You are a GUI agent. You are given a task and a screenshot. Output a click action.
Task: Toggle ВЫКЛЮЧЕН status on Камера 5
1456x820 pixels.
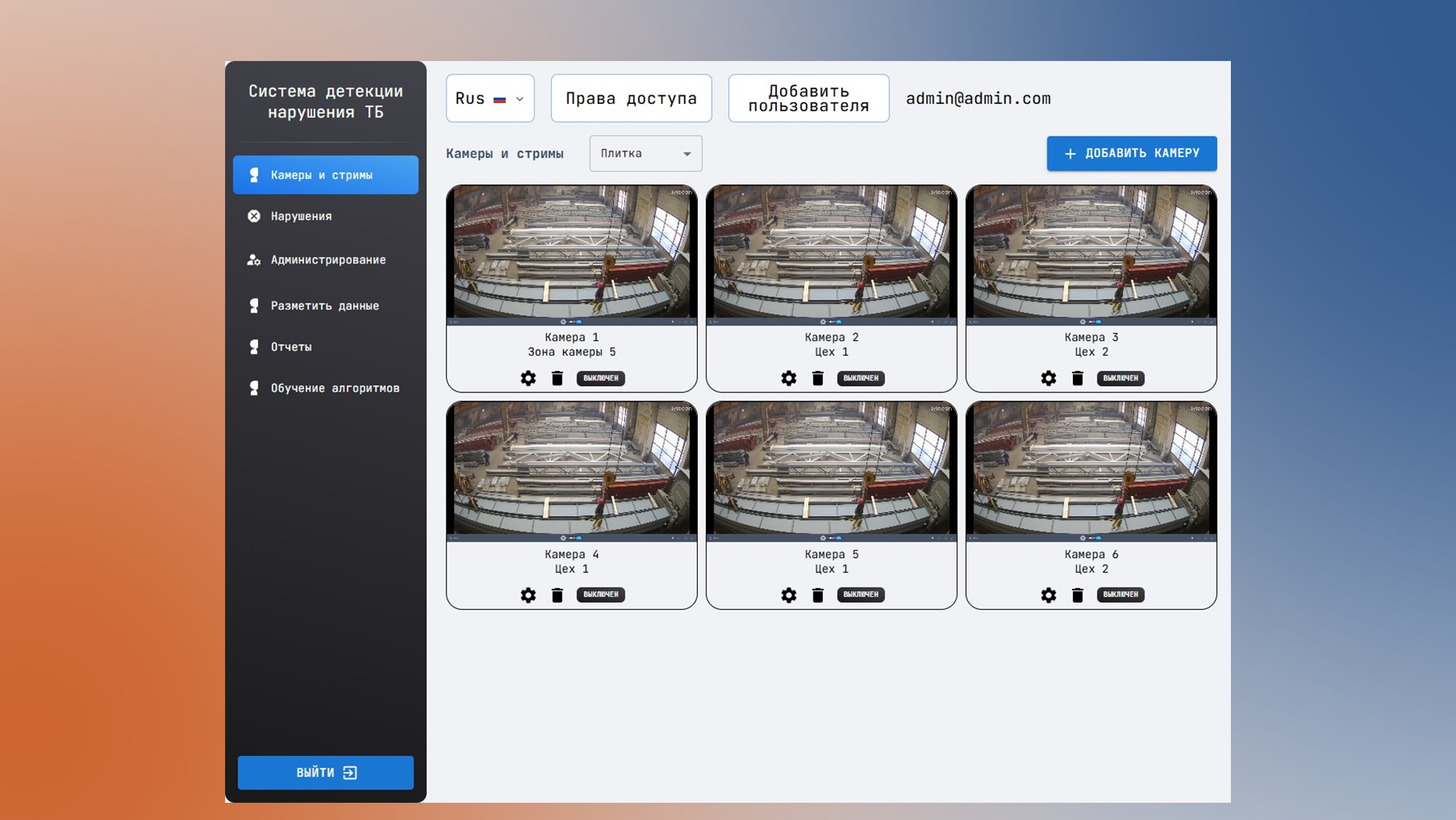(860, 595)
